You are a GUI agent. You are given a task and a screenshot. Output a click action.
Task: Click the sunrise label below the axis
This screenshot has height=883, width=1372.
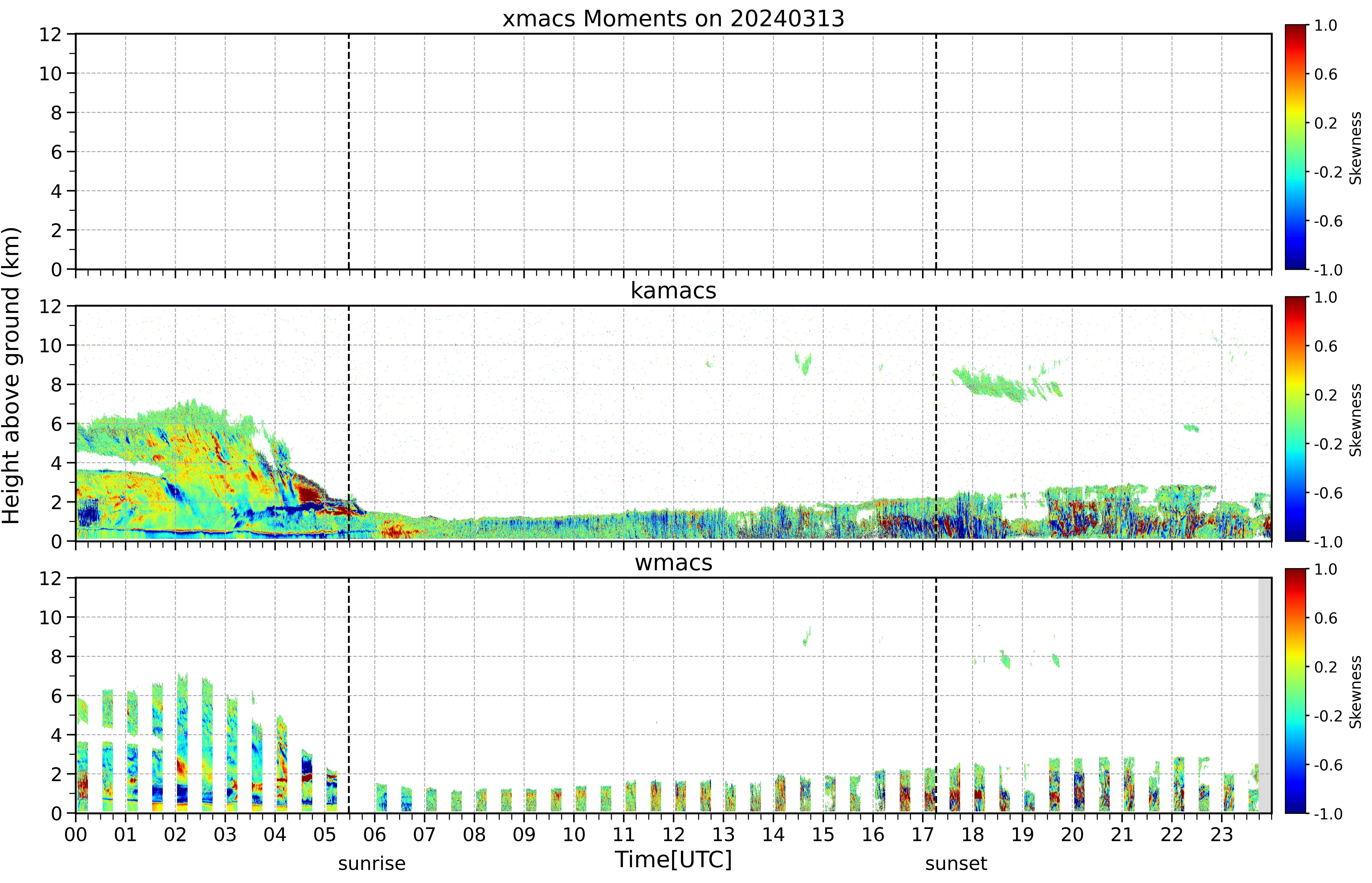click(371, 863)
